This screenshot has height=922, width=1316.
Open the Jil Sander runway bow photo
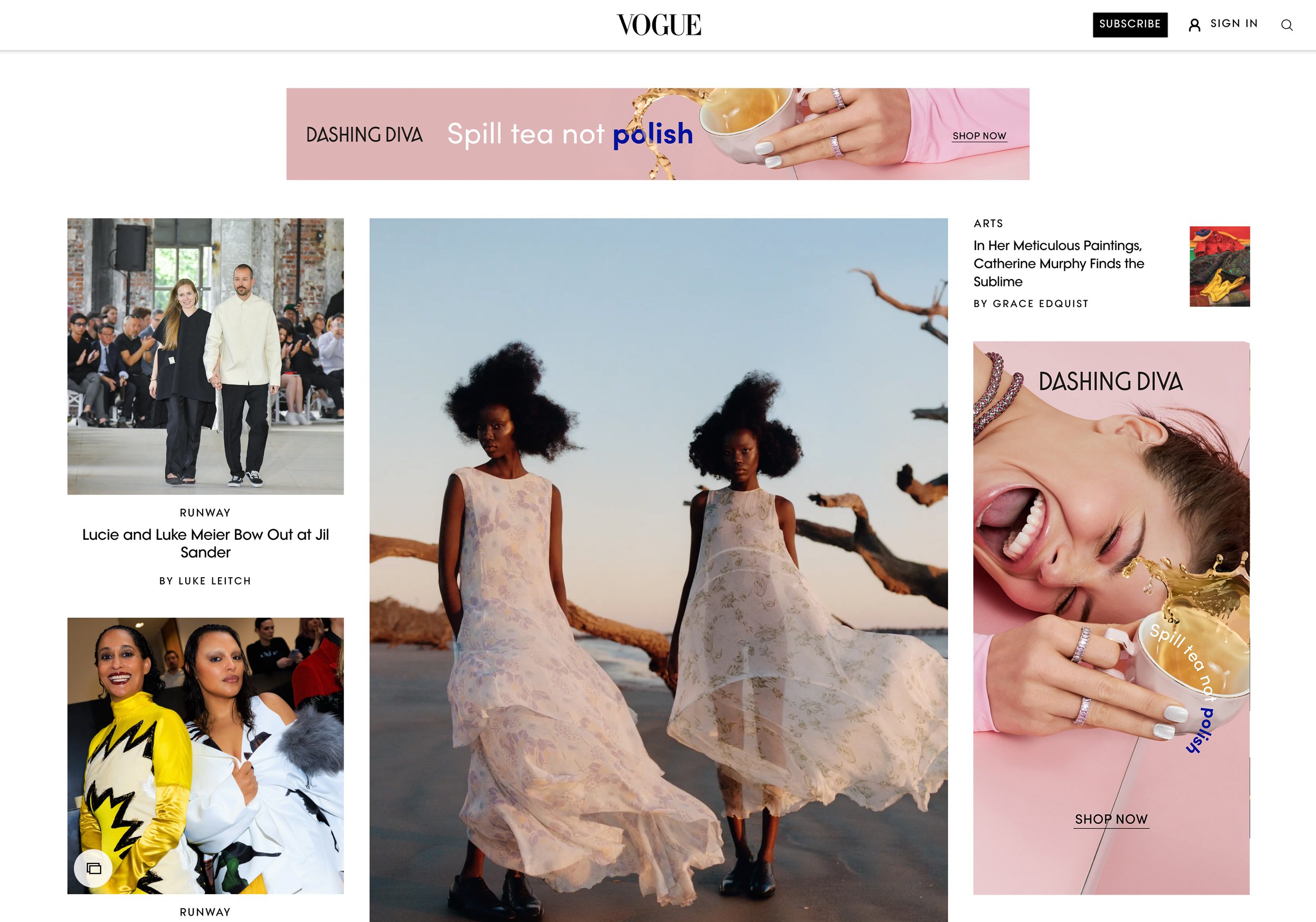(x=205, y=356)
